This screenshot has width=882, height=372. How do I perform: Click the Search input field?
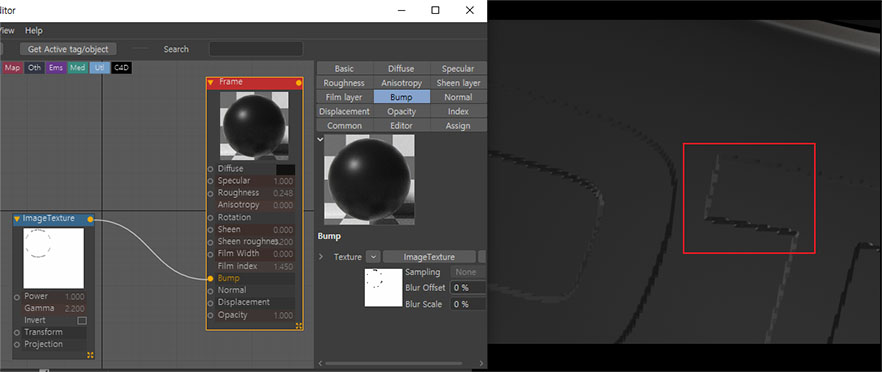click(256, 49)
